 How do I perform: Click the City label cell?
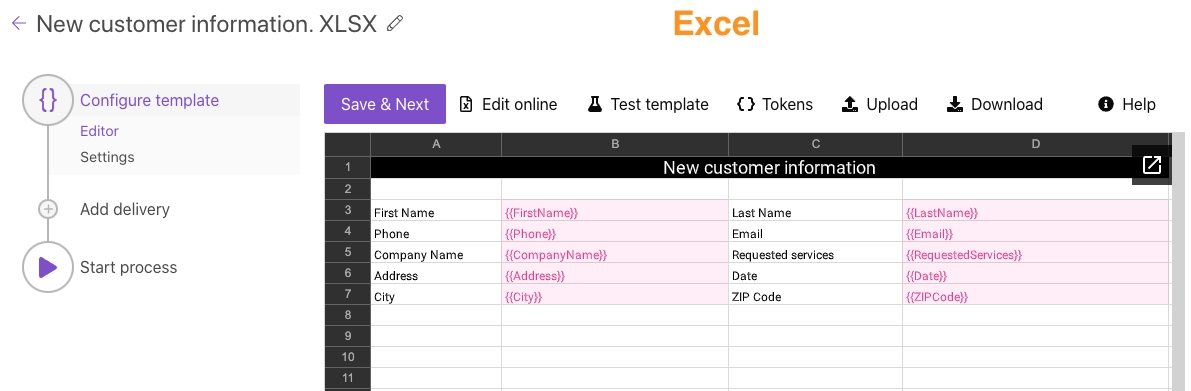[436, 295]
